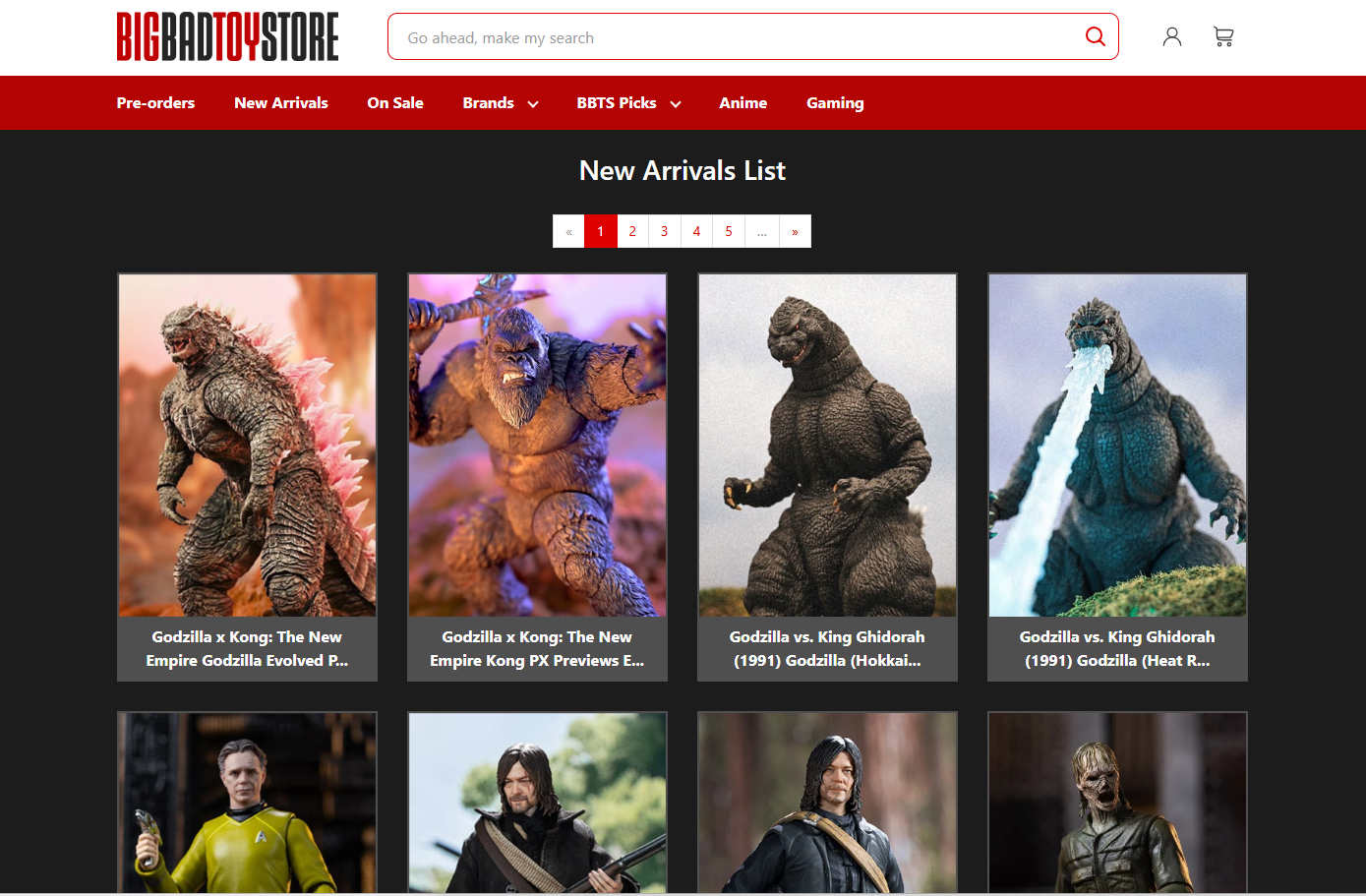Open Godzilla Heat Ray figure product image
Viewport: 1366px width, 896px height.
1117,446
